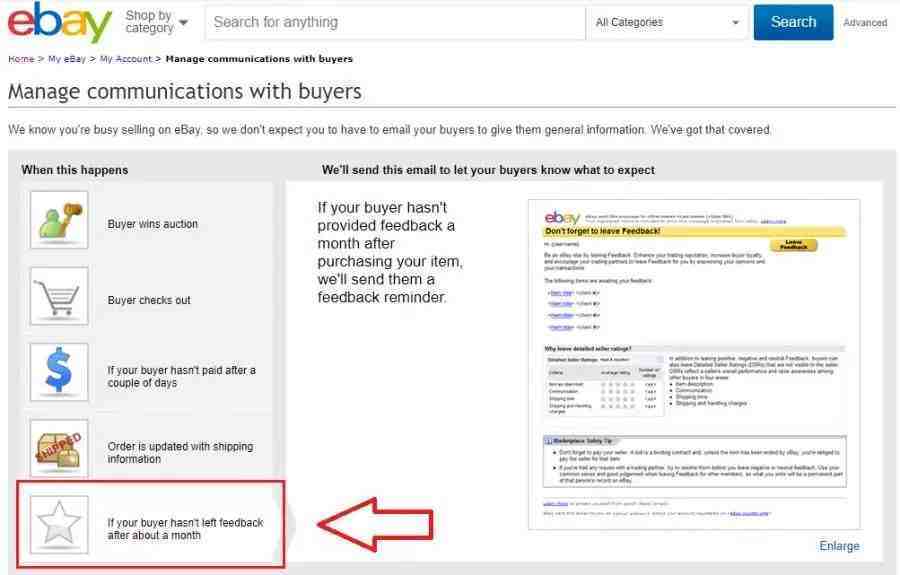Viewport: 900px width, 575px height.
Task: Select the shopping cart checkout icon
Action: pyautogui.click(x=59, y=296)
